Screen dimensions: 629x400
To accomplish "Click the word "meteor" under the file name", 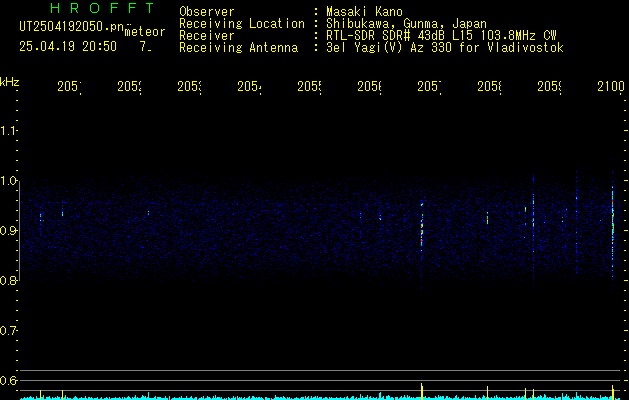I will (145, 32).
